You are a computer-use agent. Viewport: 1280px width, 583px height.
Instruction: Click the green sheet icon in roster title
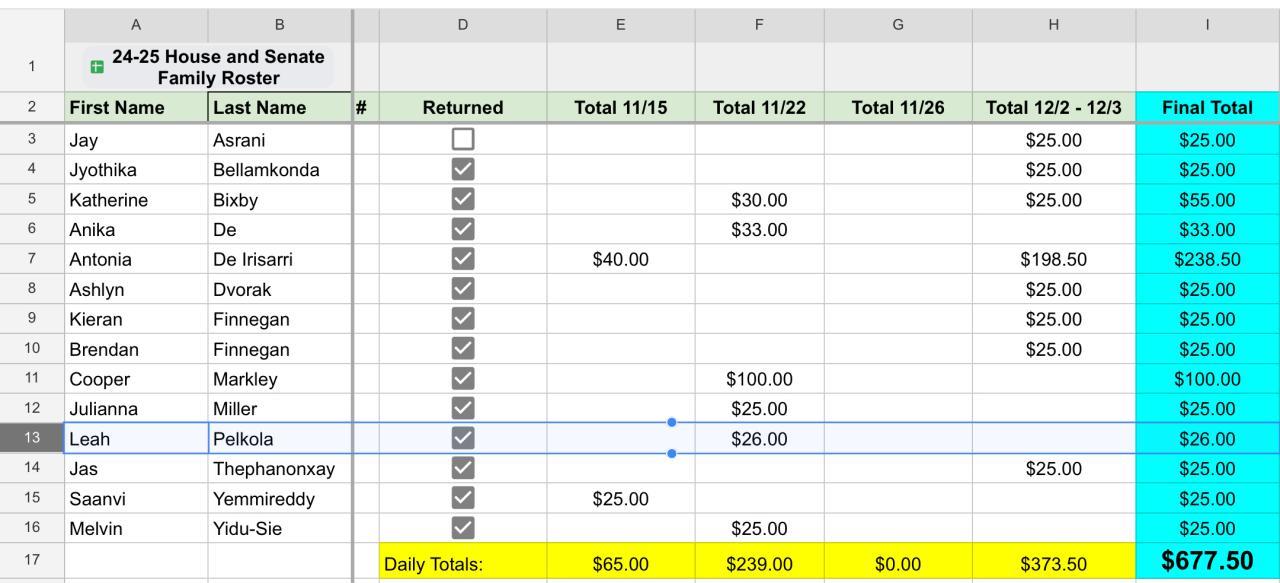tap(97, 67)
